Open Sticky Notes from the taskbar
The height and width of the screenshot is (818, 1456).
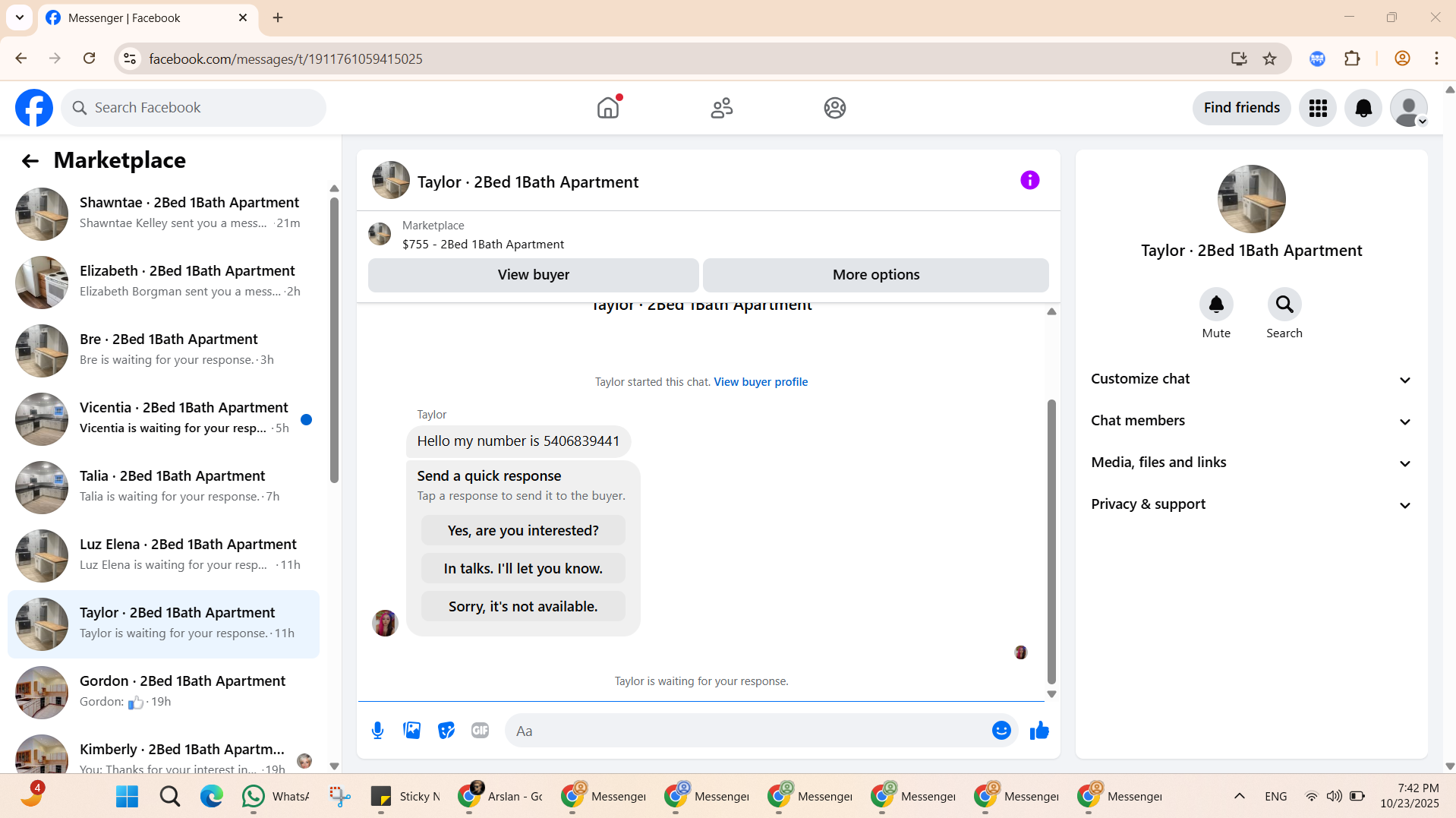point(405,796)
